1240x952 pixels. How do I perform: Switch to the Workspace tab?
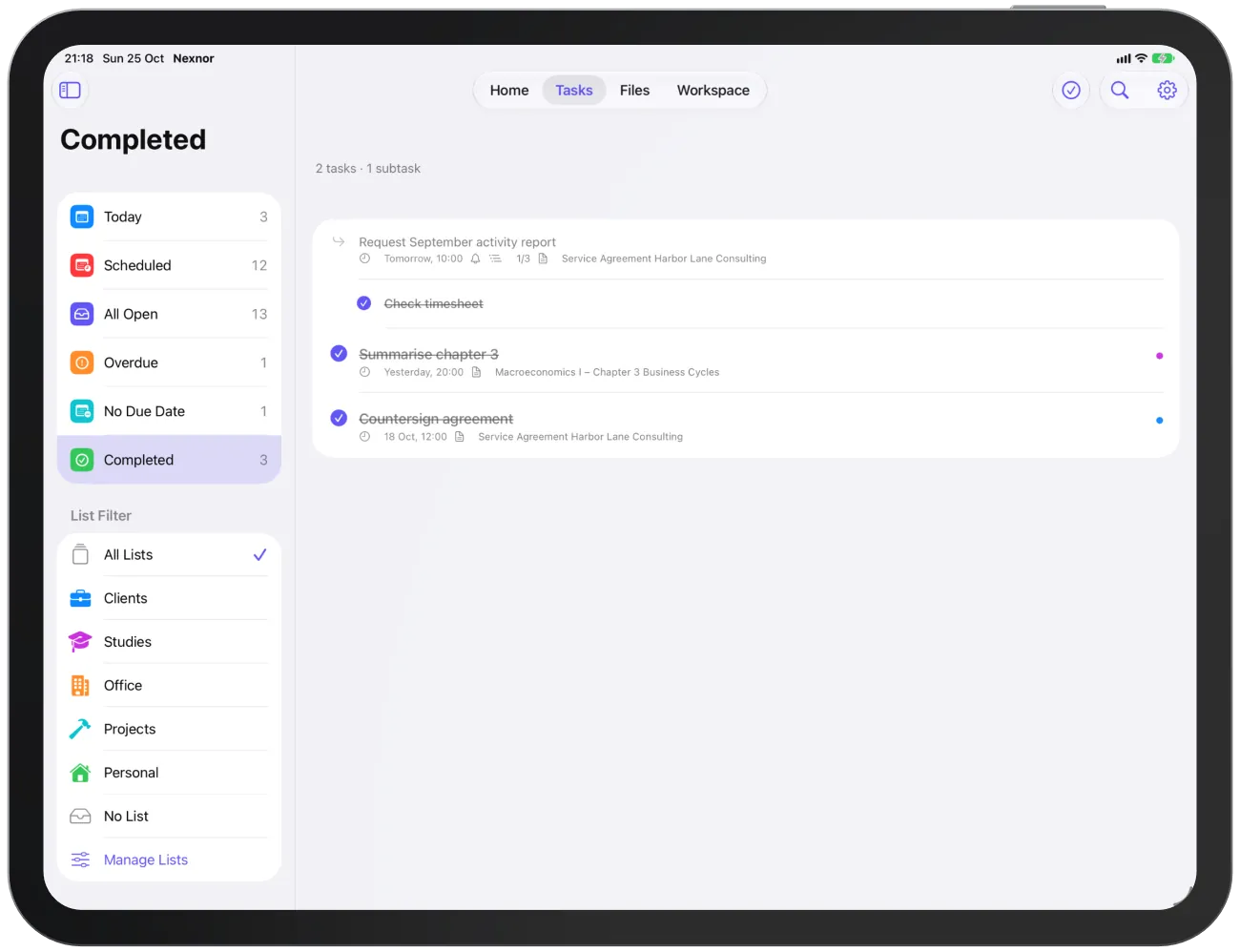(x=713, y=90)
